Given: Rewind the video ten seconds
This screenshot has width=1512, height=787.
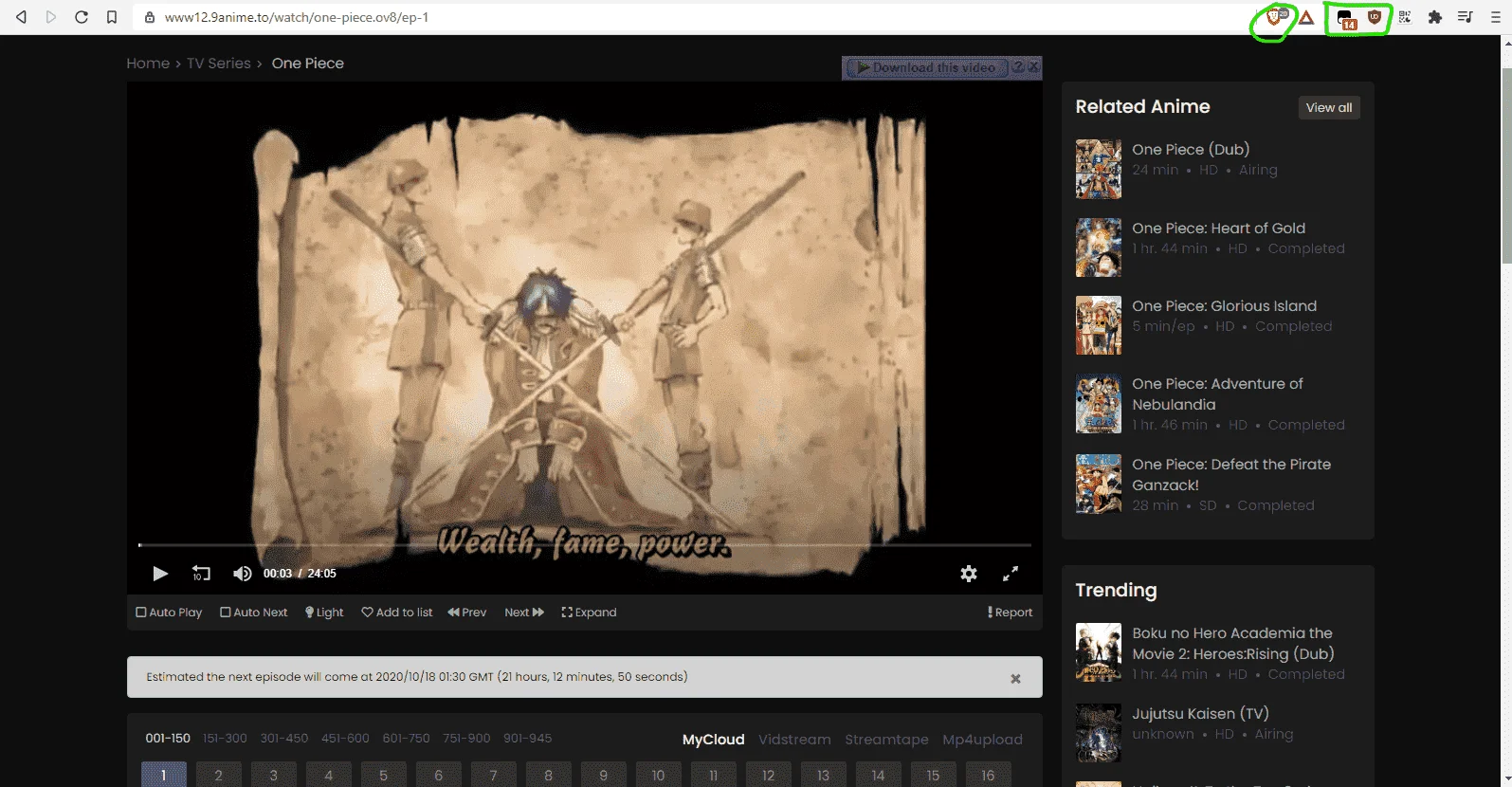Looking at the screenshot, I should [x=201, y=574].
